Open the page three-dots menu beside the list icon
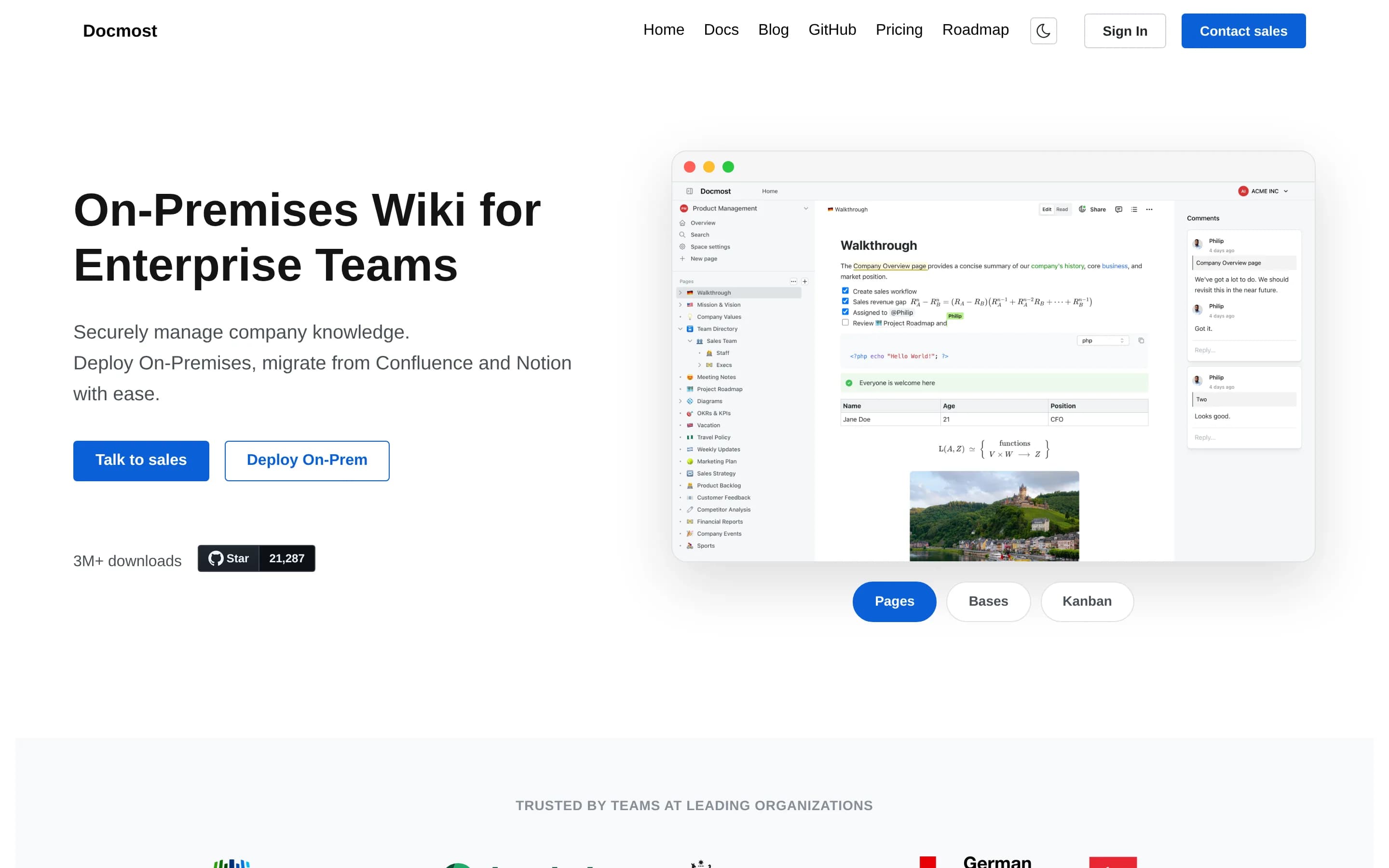Viewport: 1389px width, 868px height. (x=1149, y=210)
